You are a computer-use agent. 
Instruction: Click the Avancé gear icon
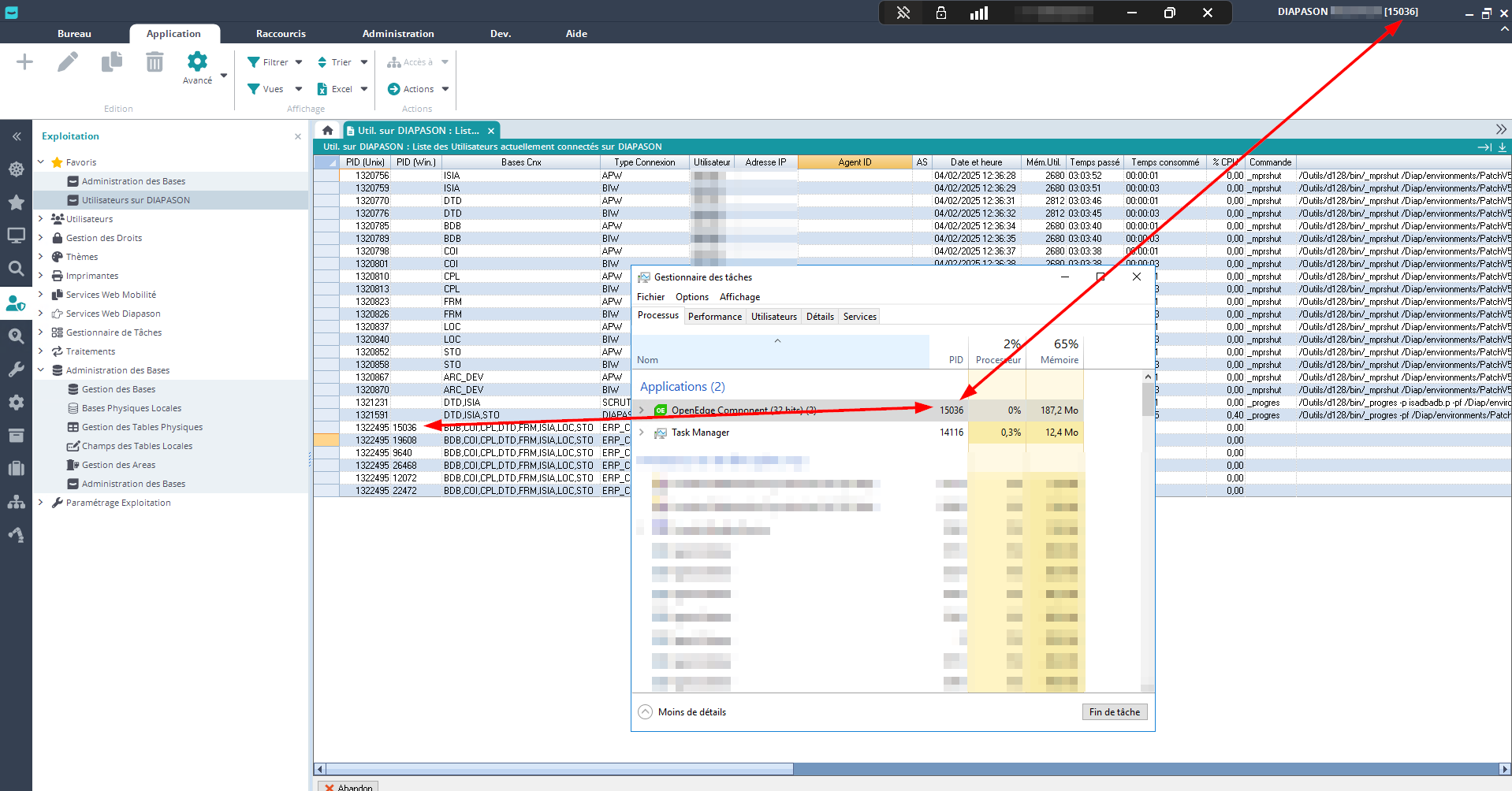197,62
